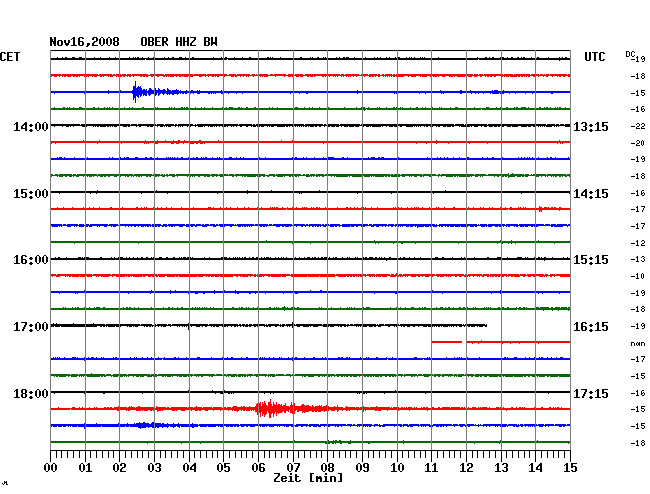Click minute tick label 14

click(536, 468)
